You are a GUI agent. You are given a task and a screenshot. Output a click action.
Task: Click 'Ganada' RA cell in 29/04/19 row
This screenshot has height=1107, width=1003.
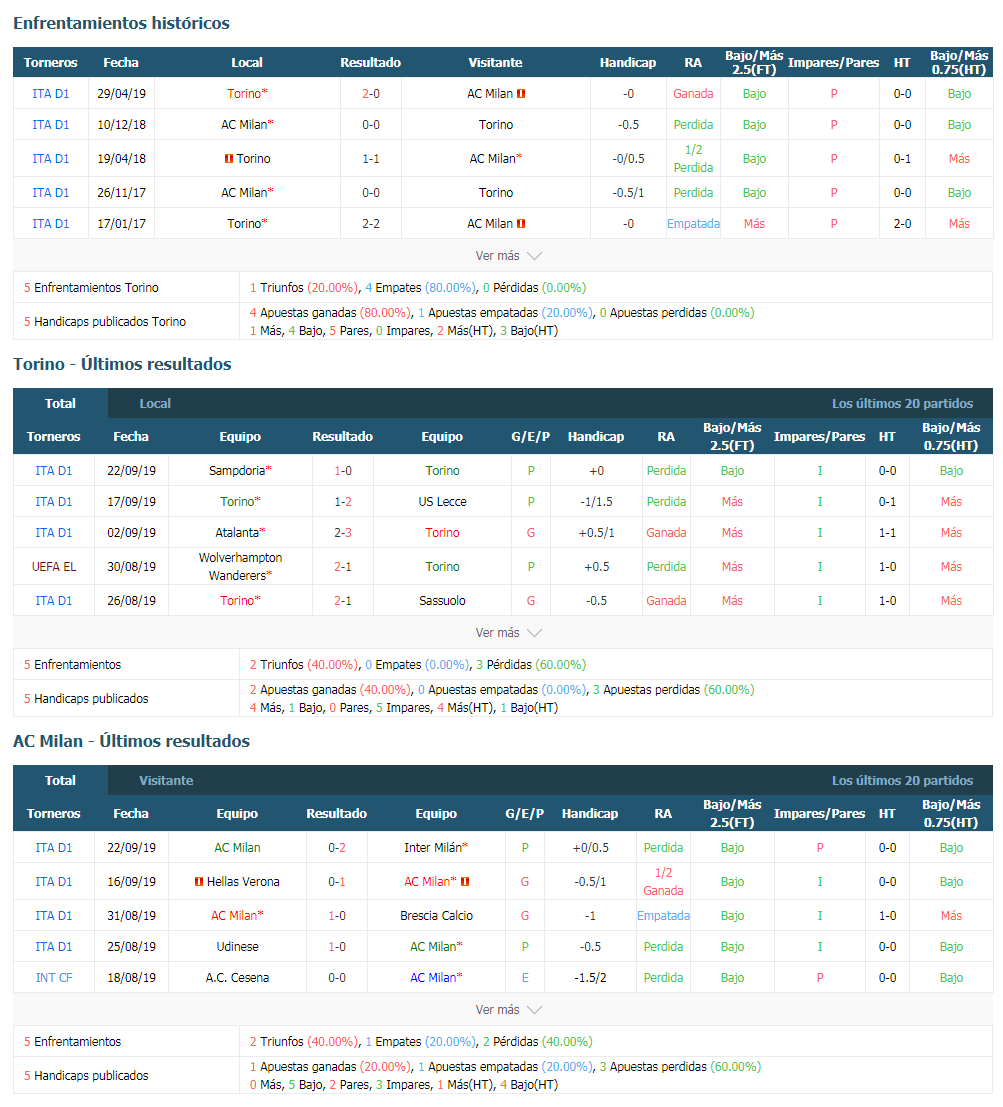tap(693, 93)
